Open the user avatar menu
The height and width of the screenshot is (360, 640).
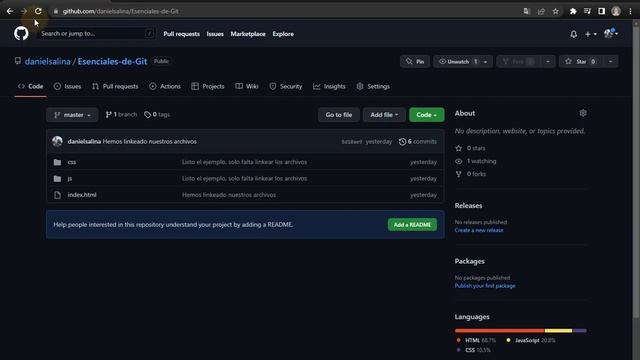tap(611, 34)
